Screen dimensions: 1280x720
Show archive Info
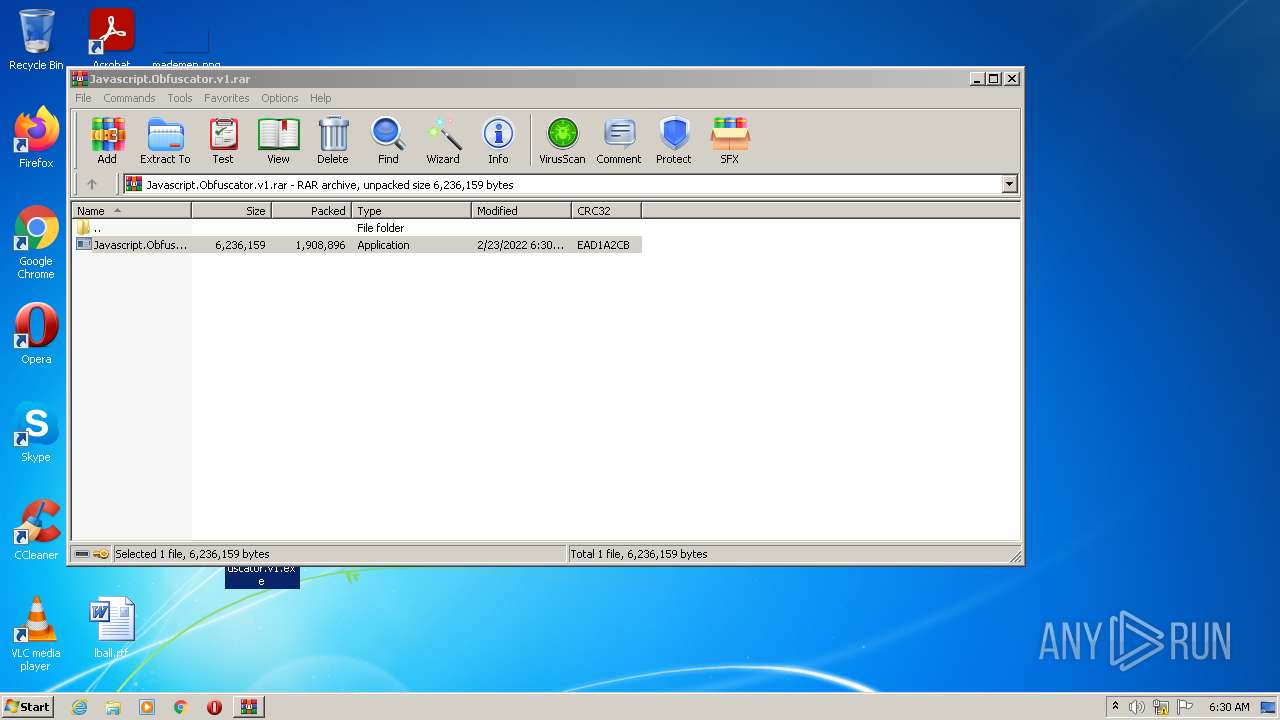[498, 140]
